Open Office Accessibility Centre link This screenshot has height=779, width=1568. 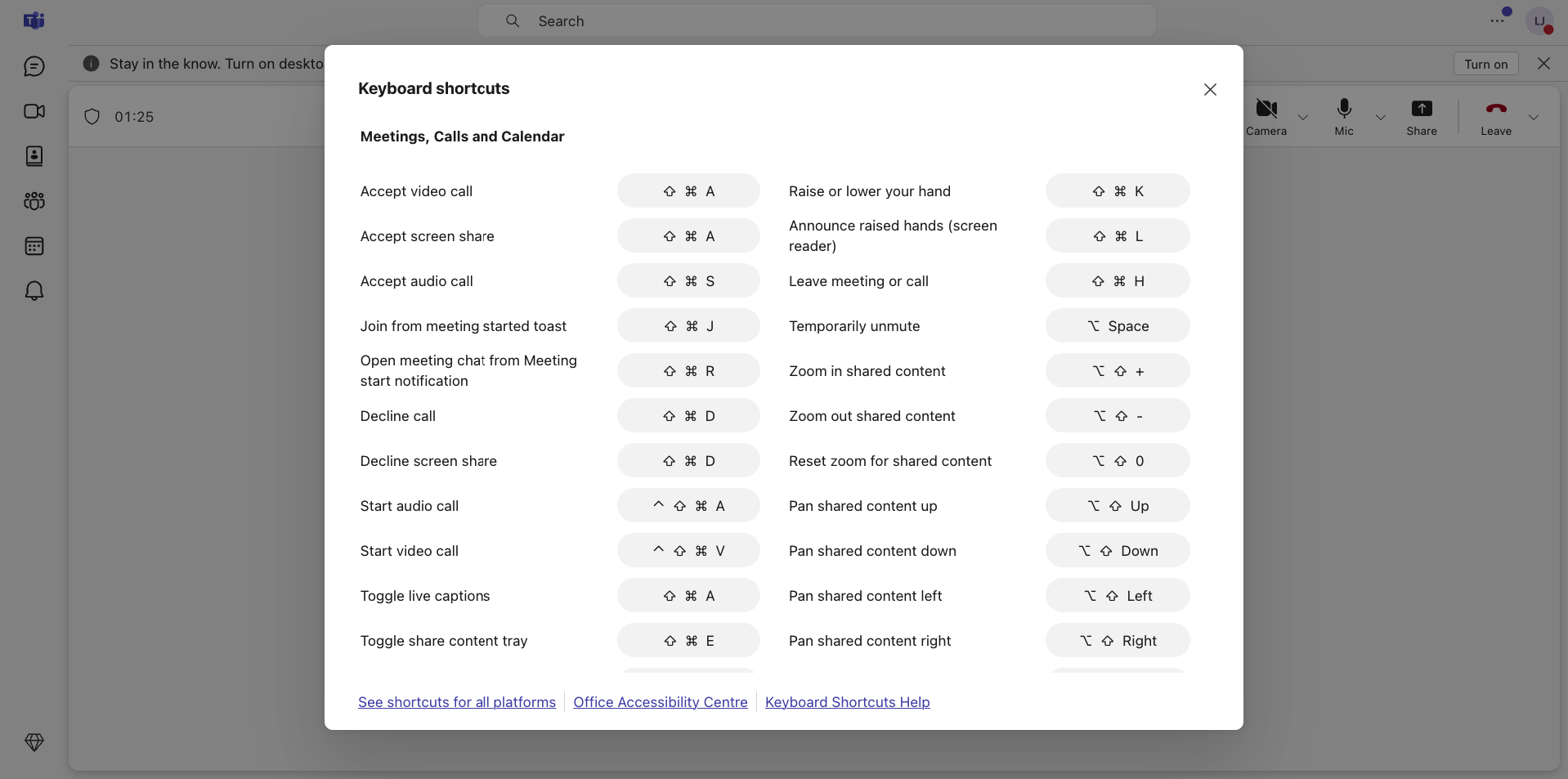pyautogui.click(x=661, y=702)
